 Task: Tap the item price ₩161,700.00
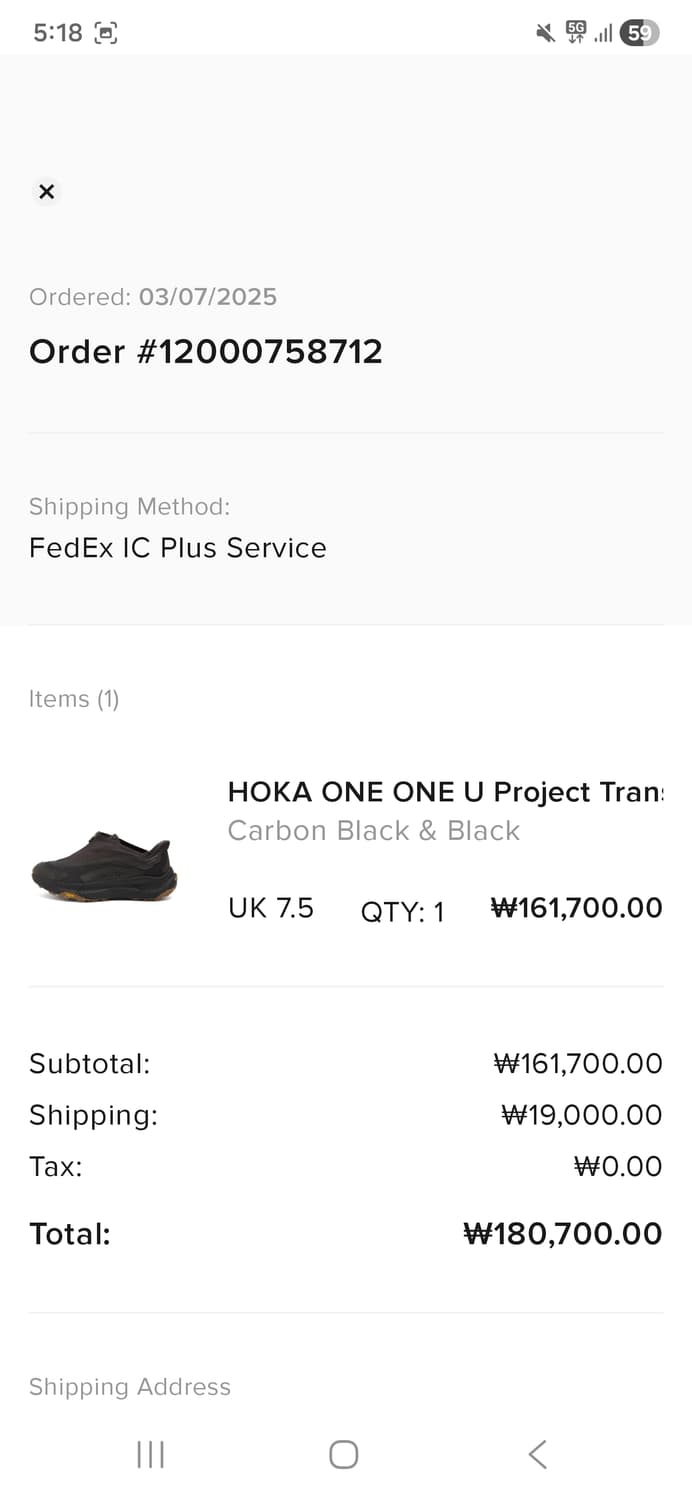[576, 908]
